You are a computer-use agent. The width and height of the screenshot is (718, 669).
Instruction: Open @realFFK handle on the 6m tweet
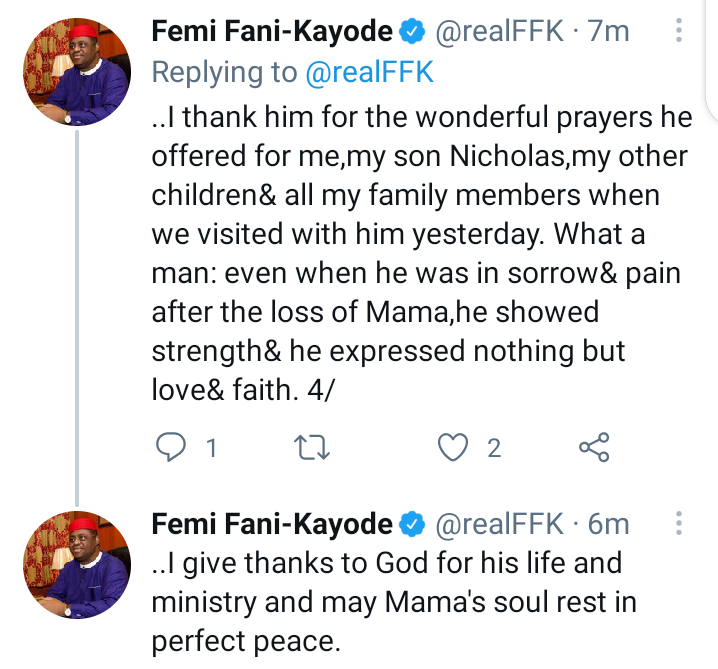[x=499, y=524]
